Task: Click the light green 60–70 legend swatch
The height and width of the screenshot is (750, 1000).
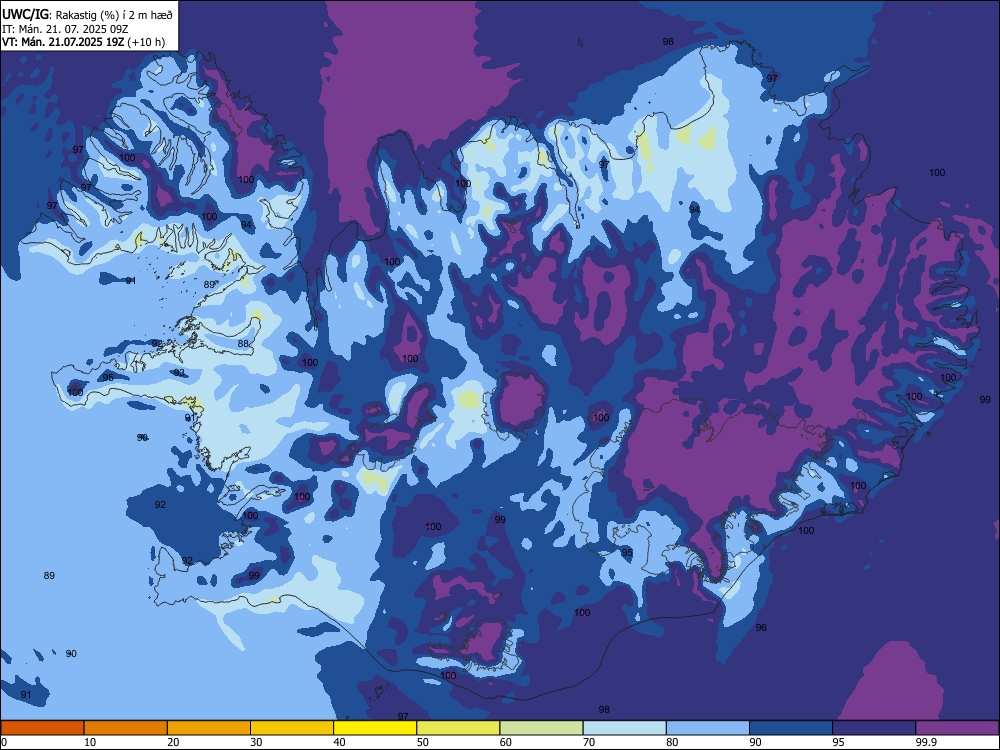Action: coord(541,728)
